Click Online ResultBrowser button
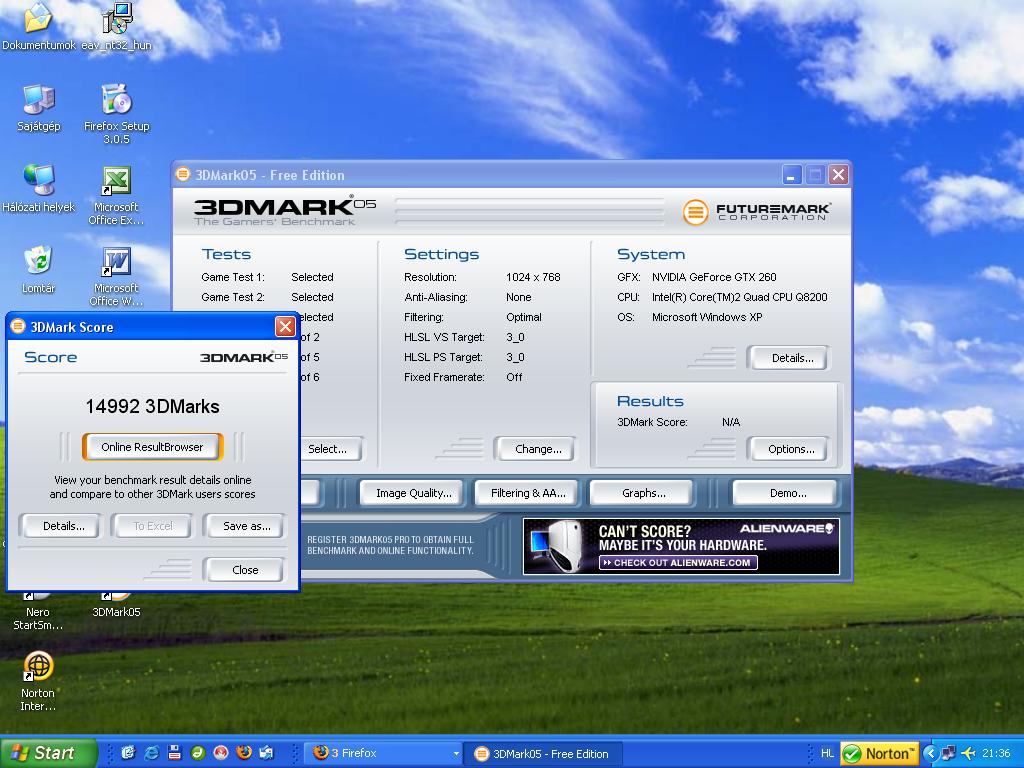This screenshot has height=768, width=1024. [152, 447]
